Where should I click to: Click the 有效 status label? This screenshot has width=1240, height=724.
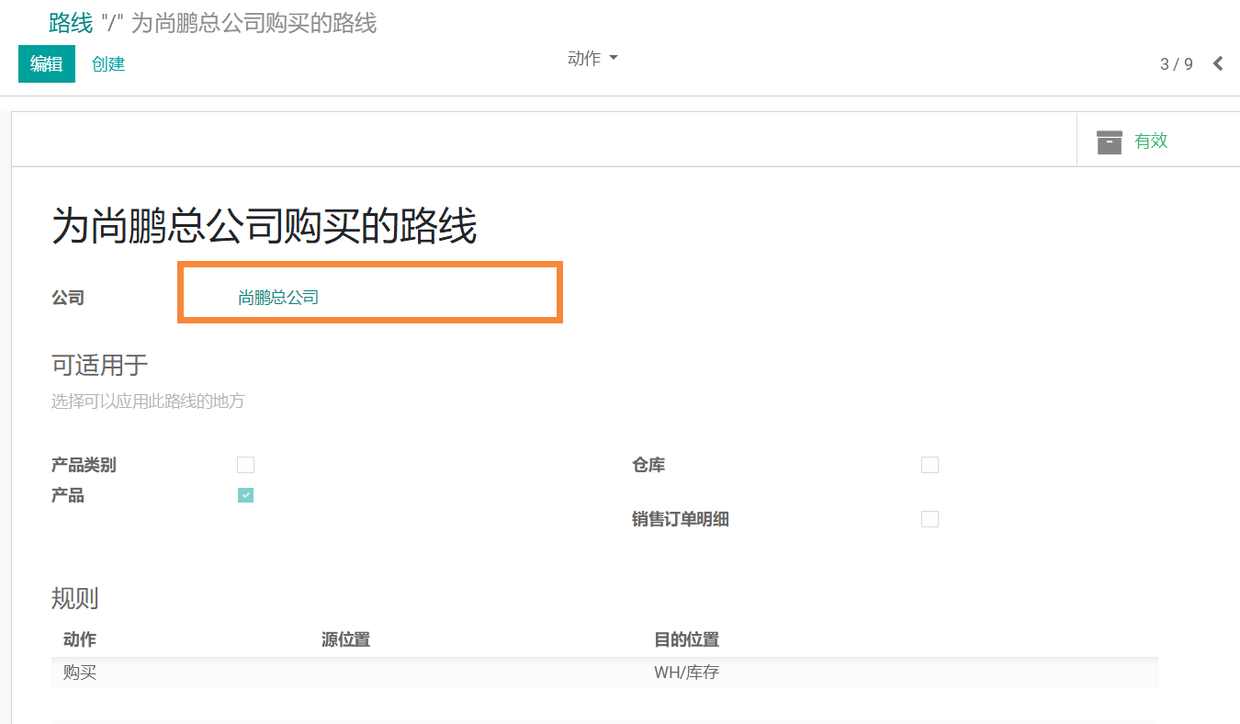(1151, 141)
